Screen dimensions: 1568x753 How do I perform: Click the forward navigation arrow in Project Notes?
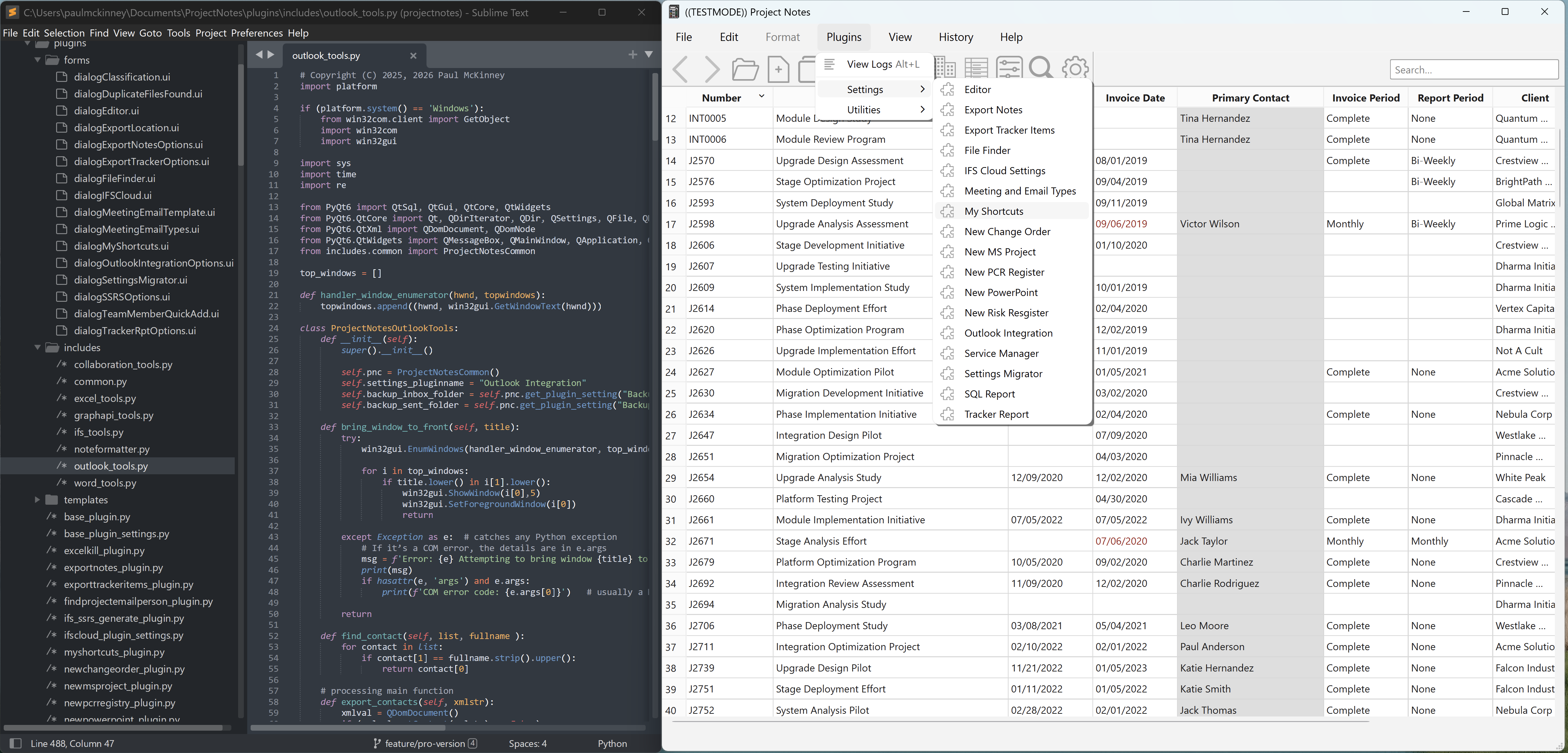click(x=712, y=69)
